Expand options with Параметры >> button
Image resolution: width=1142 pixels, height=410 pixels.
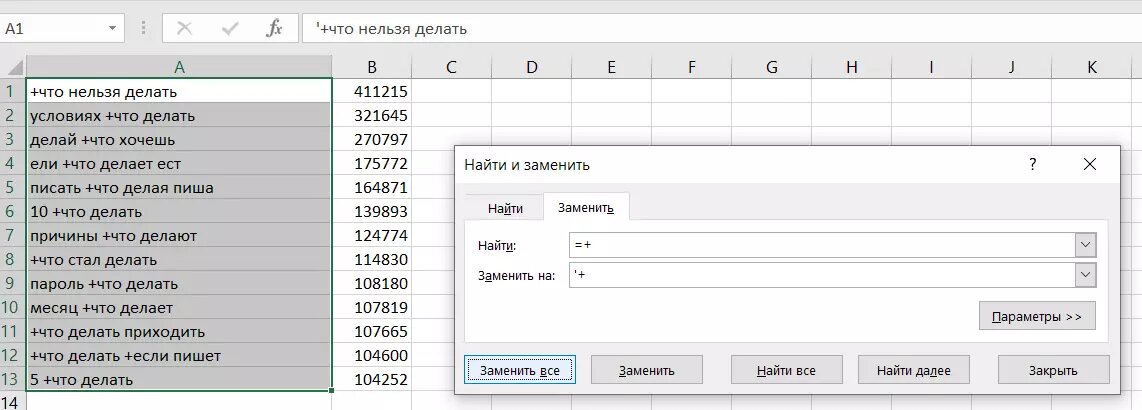[1037, 316]
